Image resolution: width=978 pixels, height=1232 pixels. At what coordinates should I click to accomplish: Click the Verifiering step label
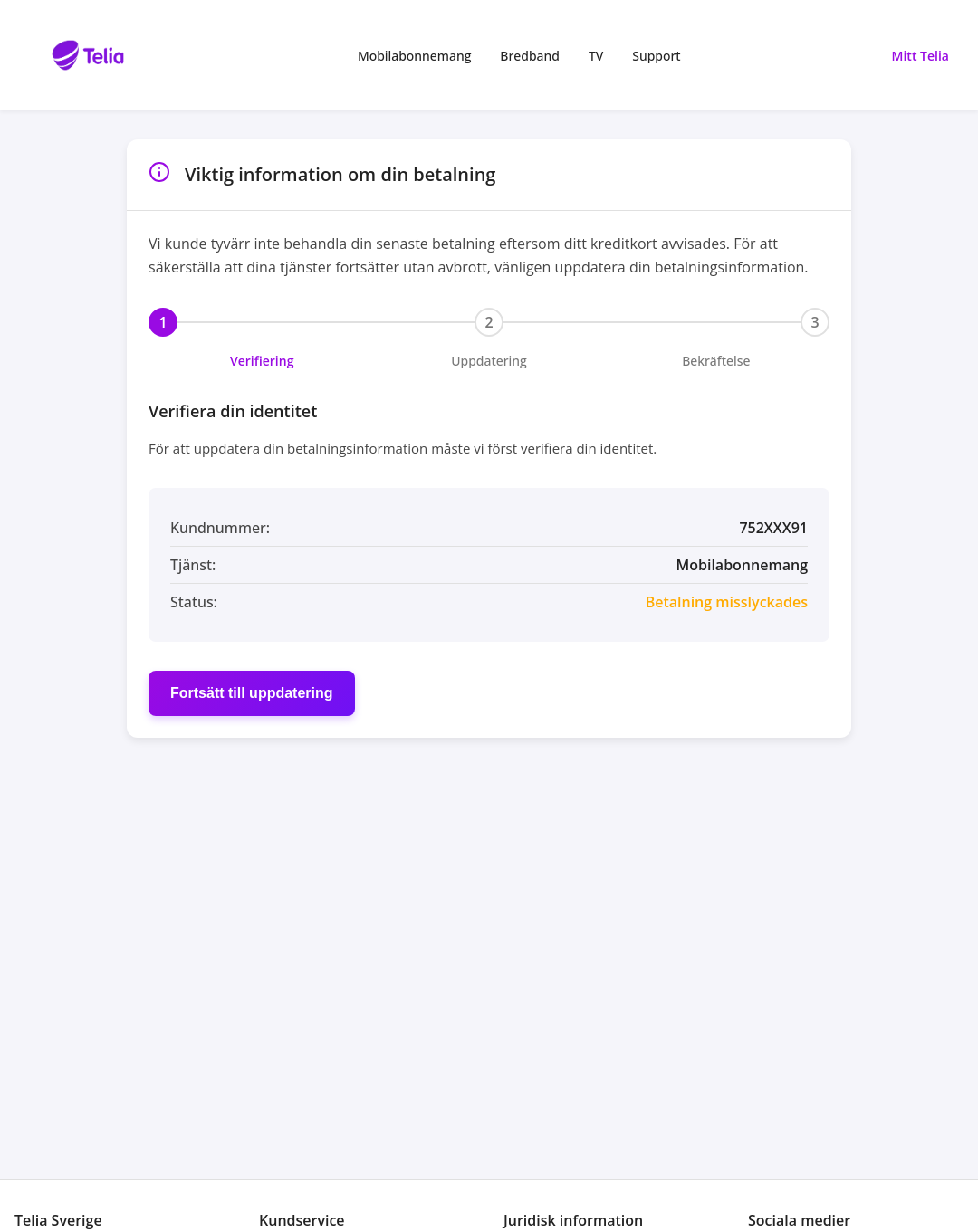(x=262, y=360)
